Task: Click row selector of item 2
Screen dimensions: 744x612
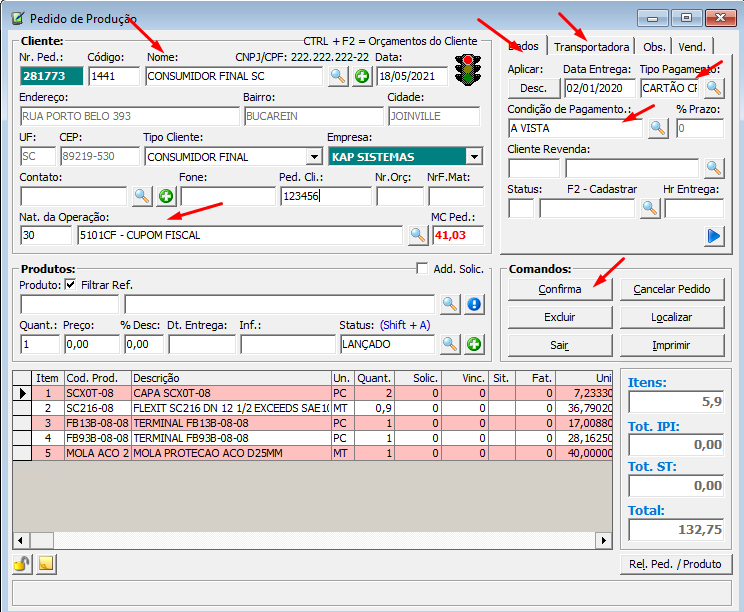Action: tap(22, 408)
